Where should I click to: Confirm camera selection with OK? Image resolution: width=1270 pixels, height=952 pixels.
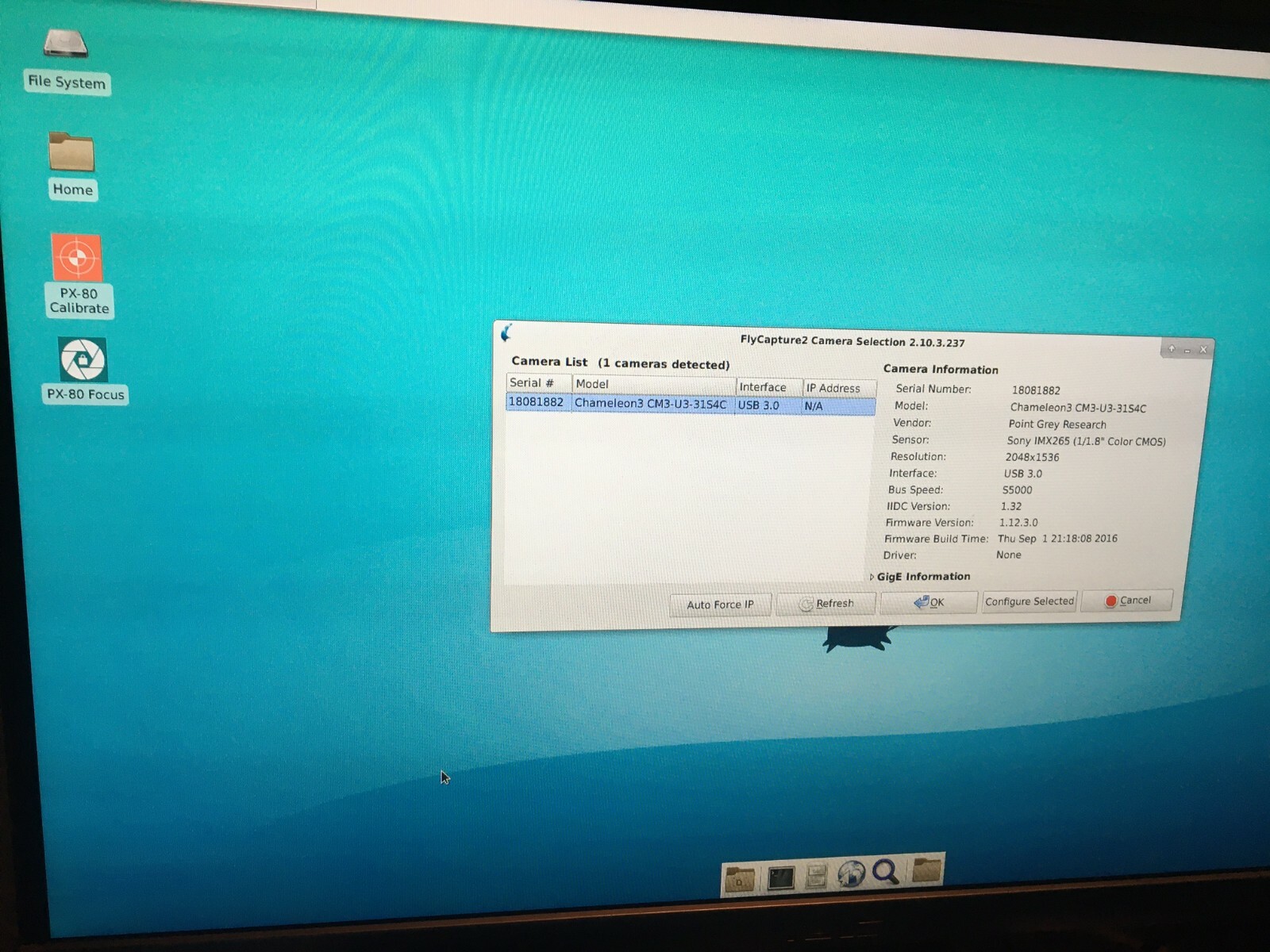[929, 602]
